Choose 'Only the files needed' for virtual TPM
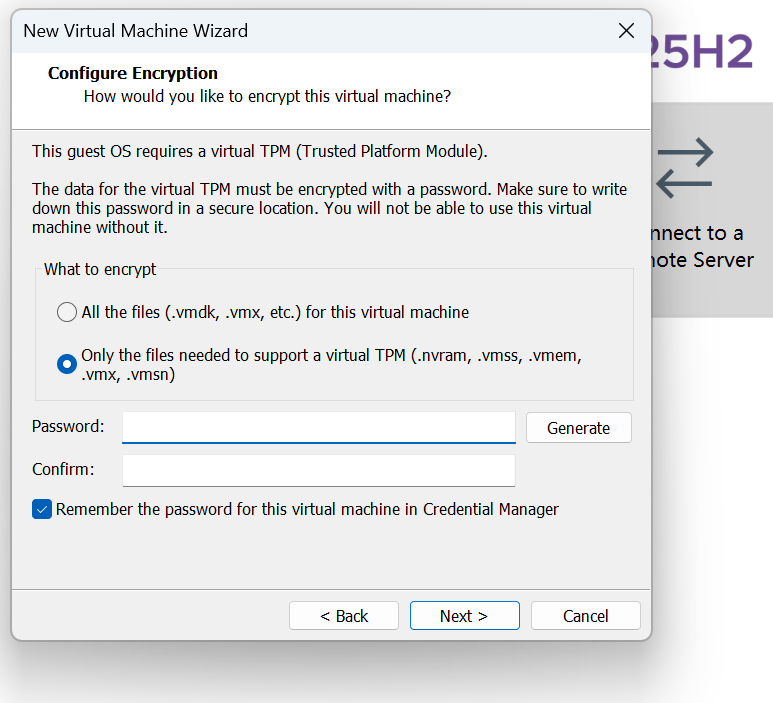Screen dimensions: 773x703 pos(67,364)
